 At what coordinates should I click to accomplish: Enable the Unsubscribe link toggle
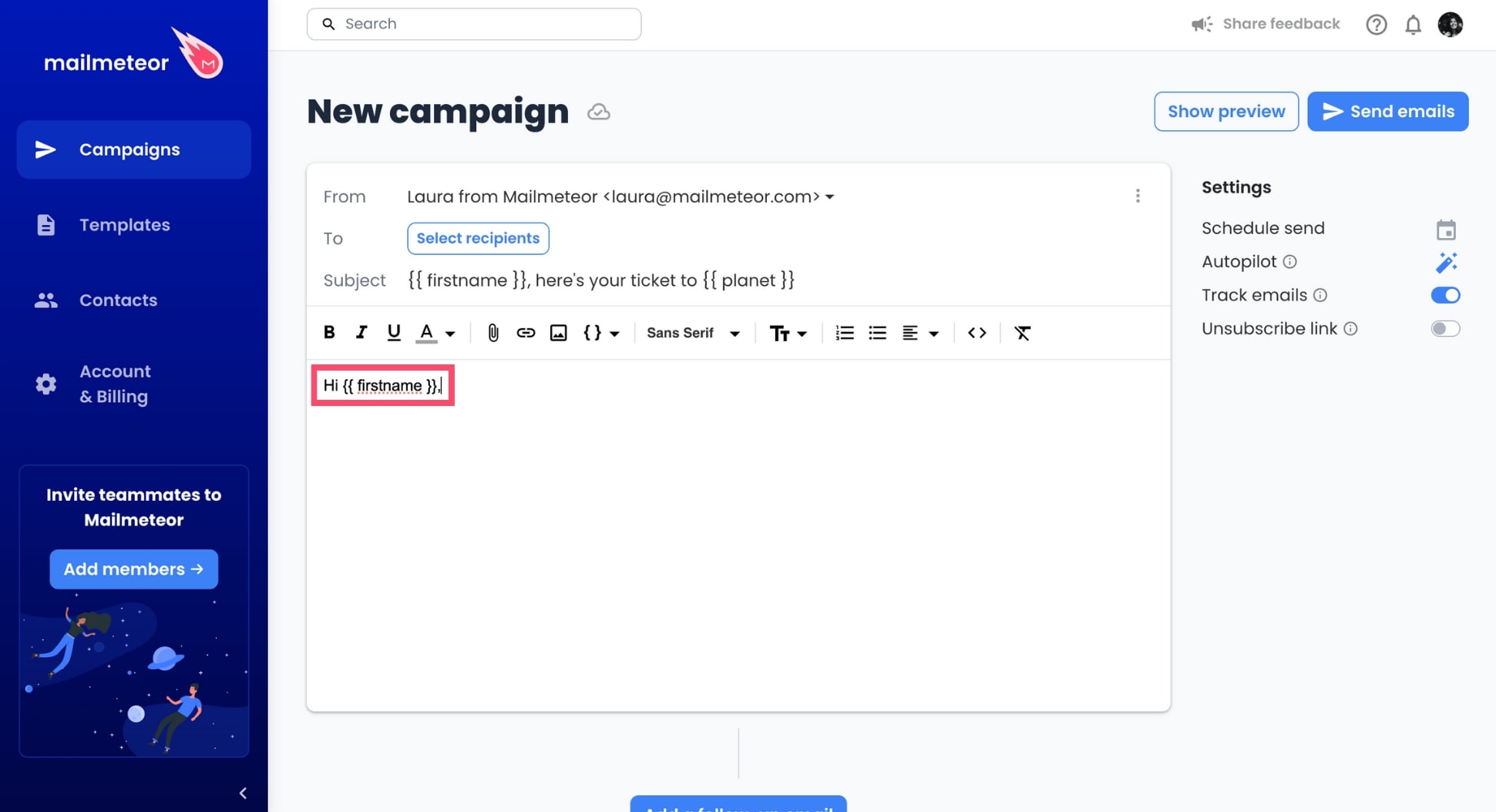click(x=1445, y=329)
